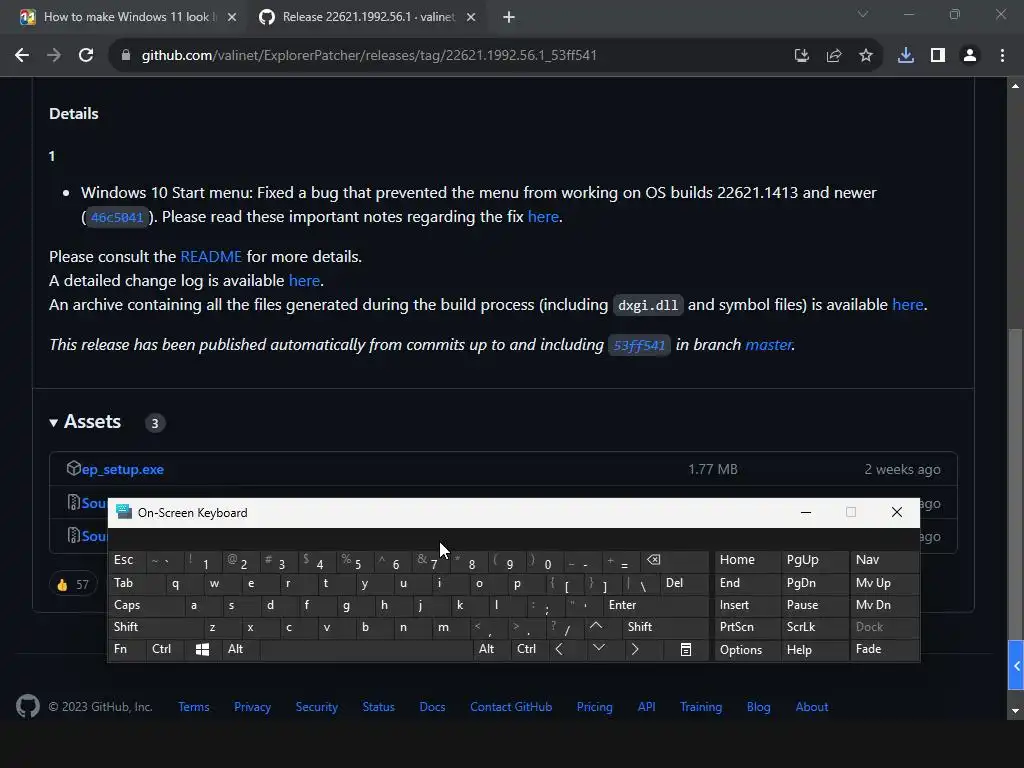Bookmark this page with the star icon
Viewport: 1024px width, 768px height.
point(865,56)
